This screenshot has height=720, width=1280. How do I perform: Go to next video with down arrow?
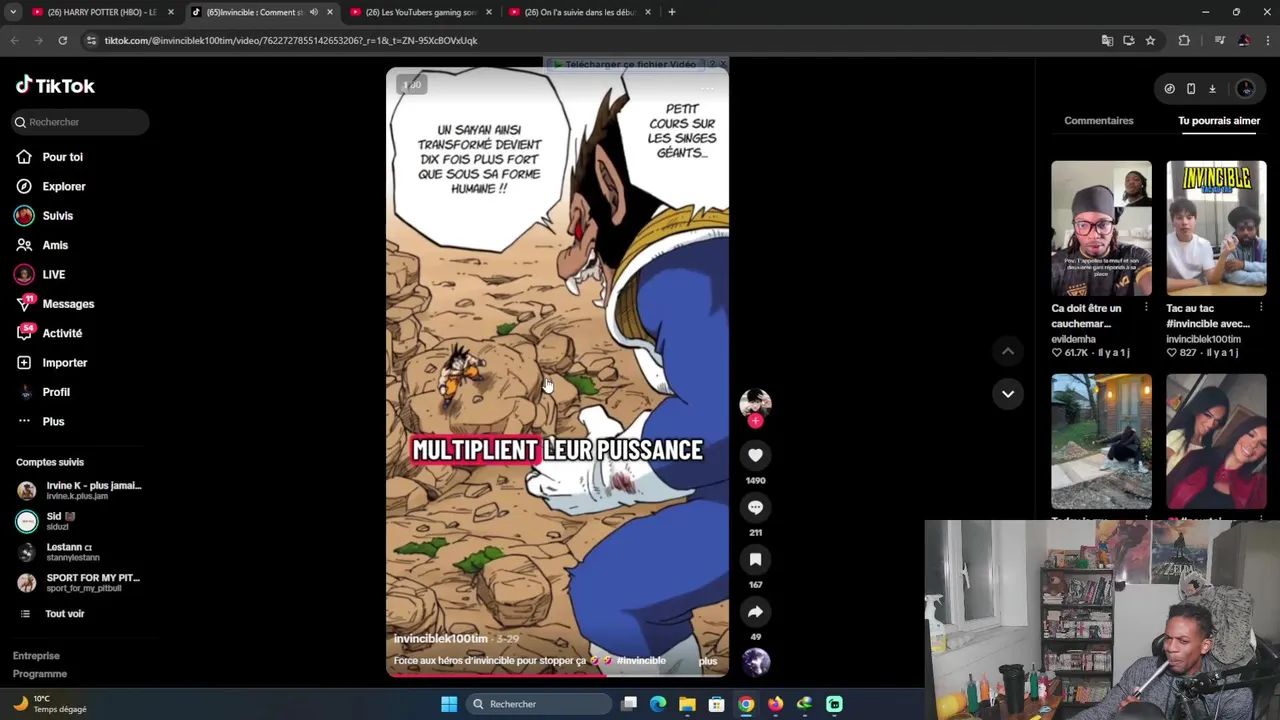coord(1008,394)
